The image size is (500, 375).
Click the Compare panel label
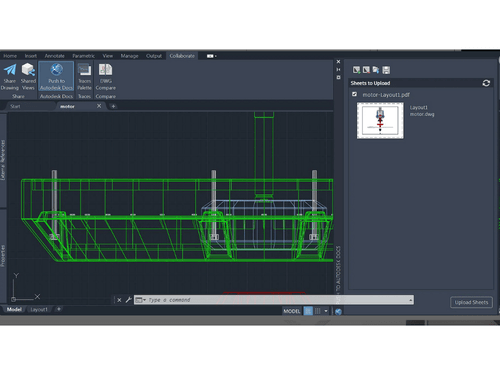tap(106, 96)
